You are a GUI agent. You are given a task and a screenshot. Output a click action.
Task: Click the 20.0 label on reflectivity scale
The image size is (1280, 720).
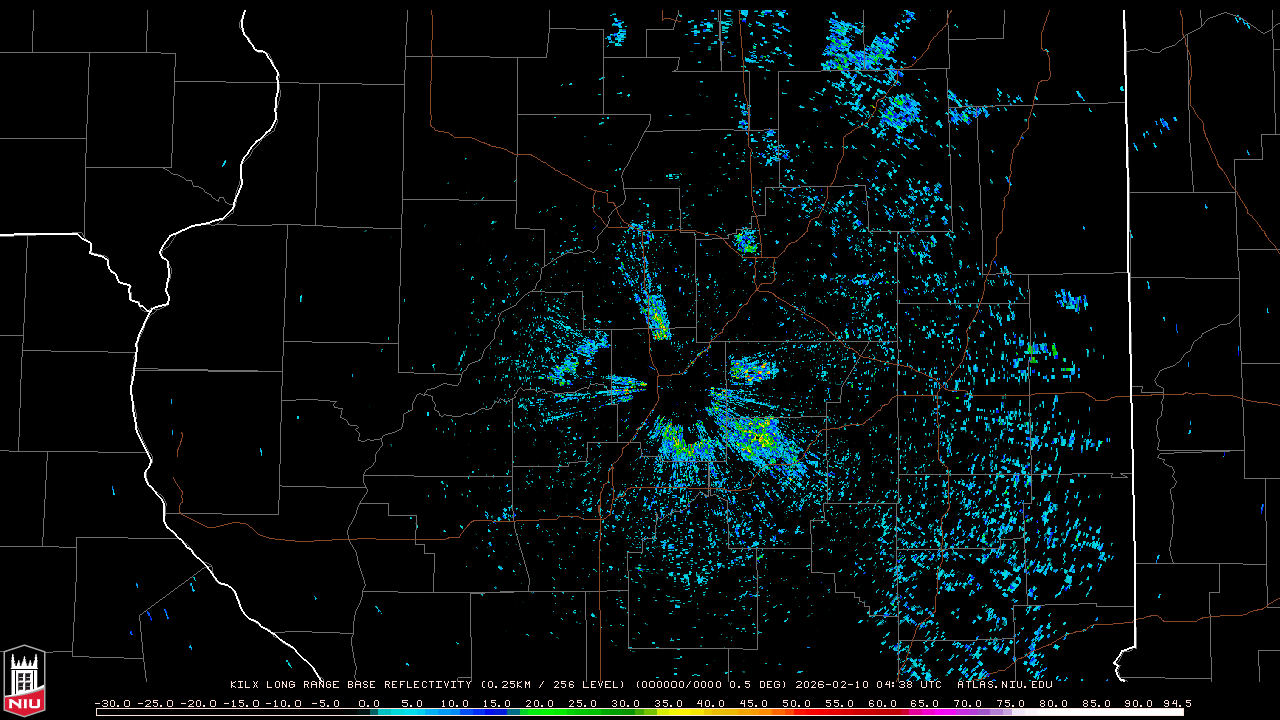click(540, 703)
